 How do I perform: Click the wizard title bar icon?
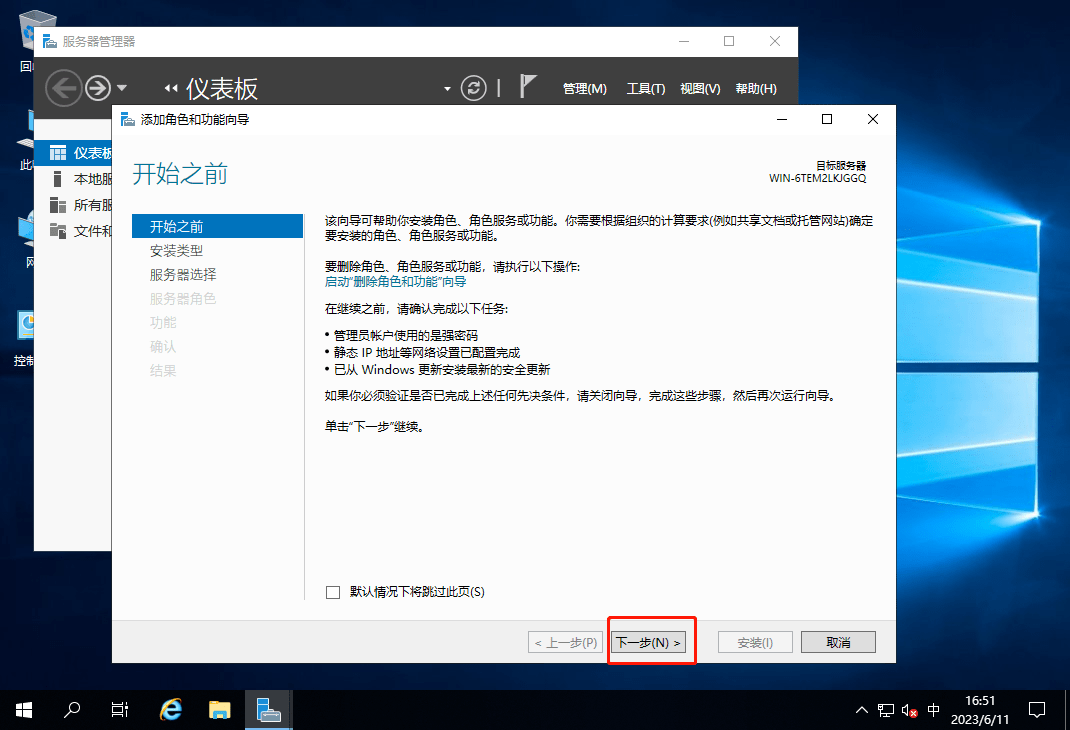point(128,120)
